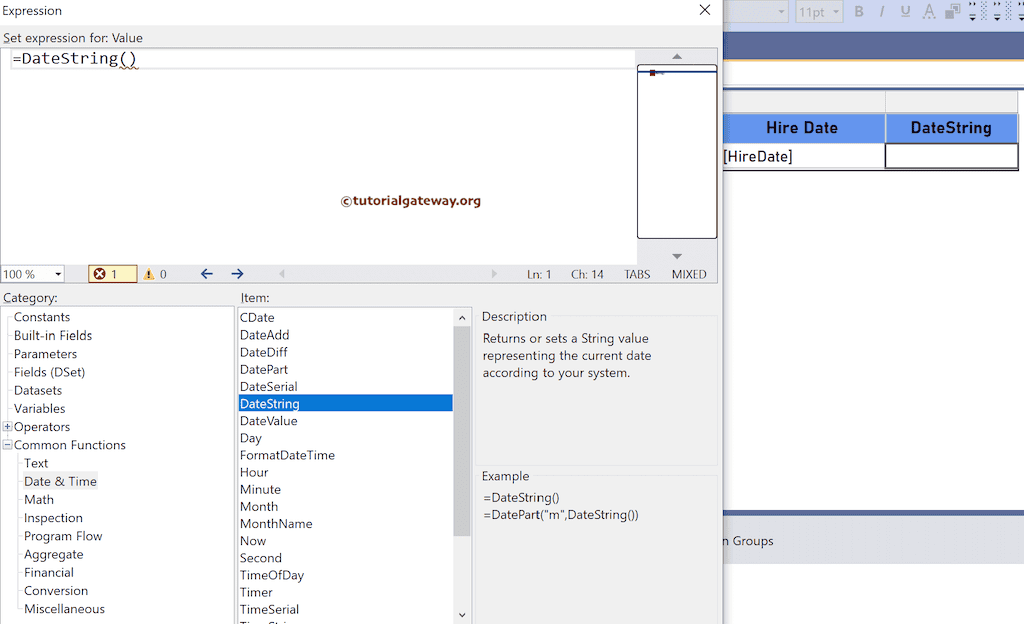Viewport: 1024px width, 624px height.
Task: Click the first indent formatting icon
Action: coord(972,11)
